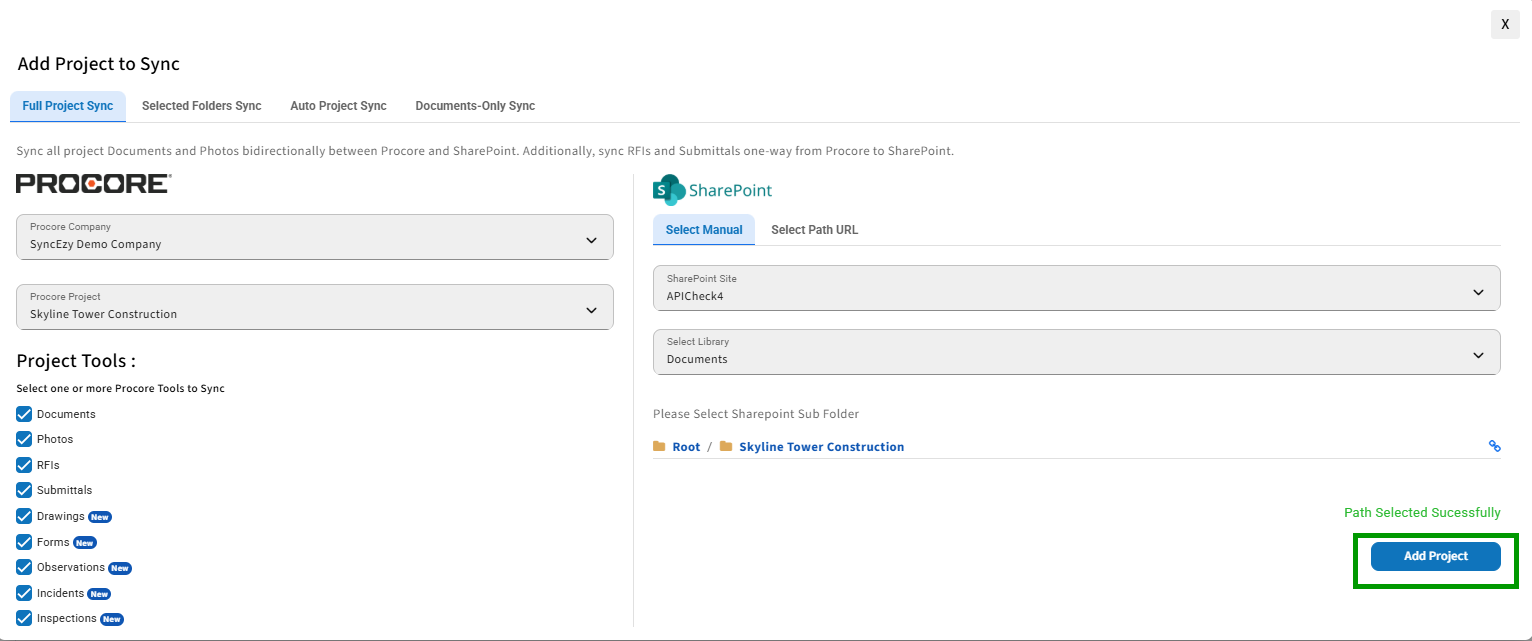
Task: Click the Procore logo
Action: [94, 183]
